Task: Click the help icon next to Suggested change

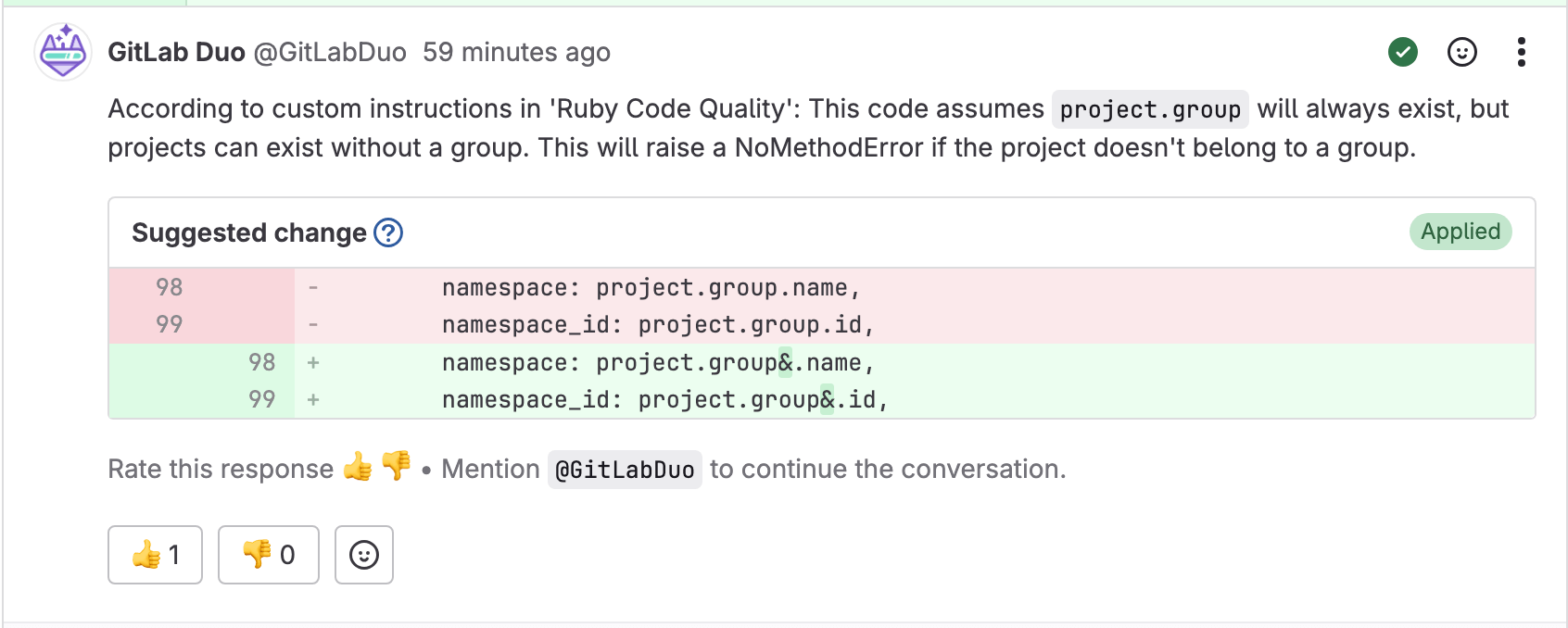Action: [x=388, y=233]
